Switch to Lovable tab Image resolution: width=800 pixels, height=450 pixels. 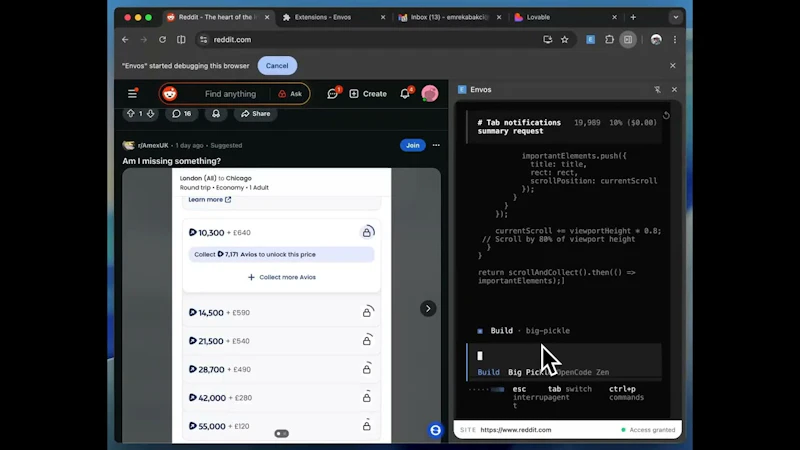point(538,17)
